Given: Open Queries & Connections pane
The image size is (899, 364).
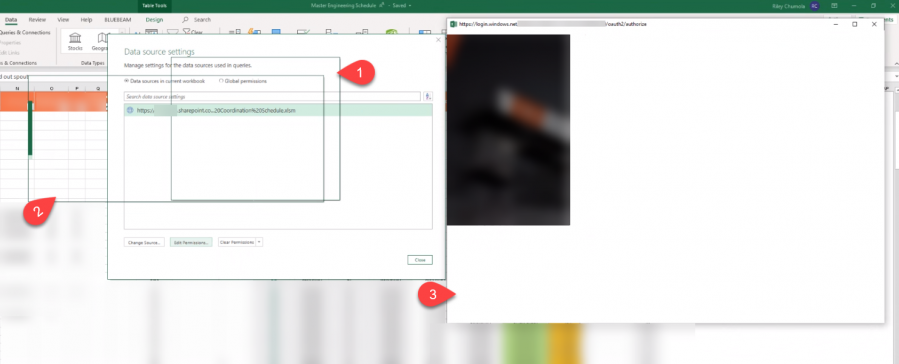Looking at the screenshot, I should click(26, 33).
